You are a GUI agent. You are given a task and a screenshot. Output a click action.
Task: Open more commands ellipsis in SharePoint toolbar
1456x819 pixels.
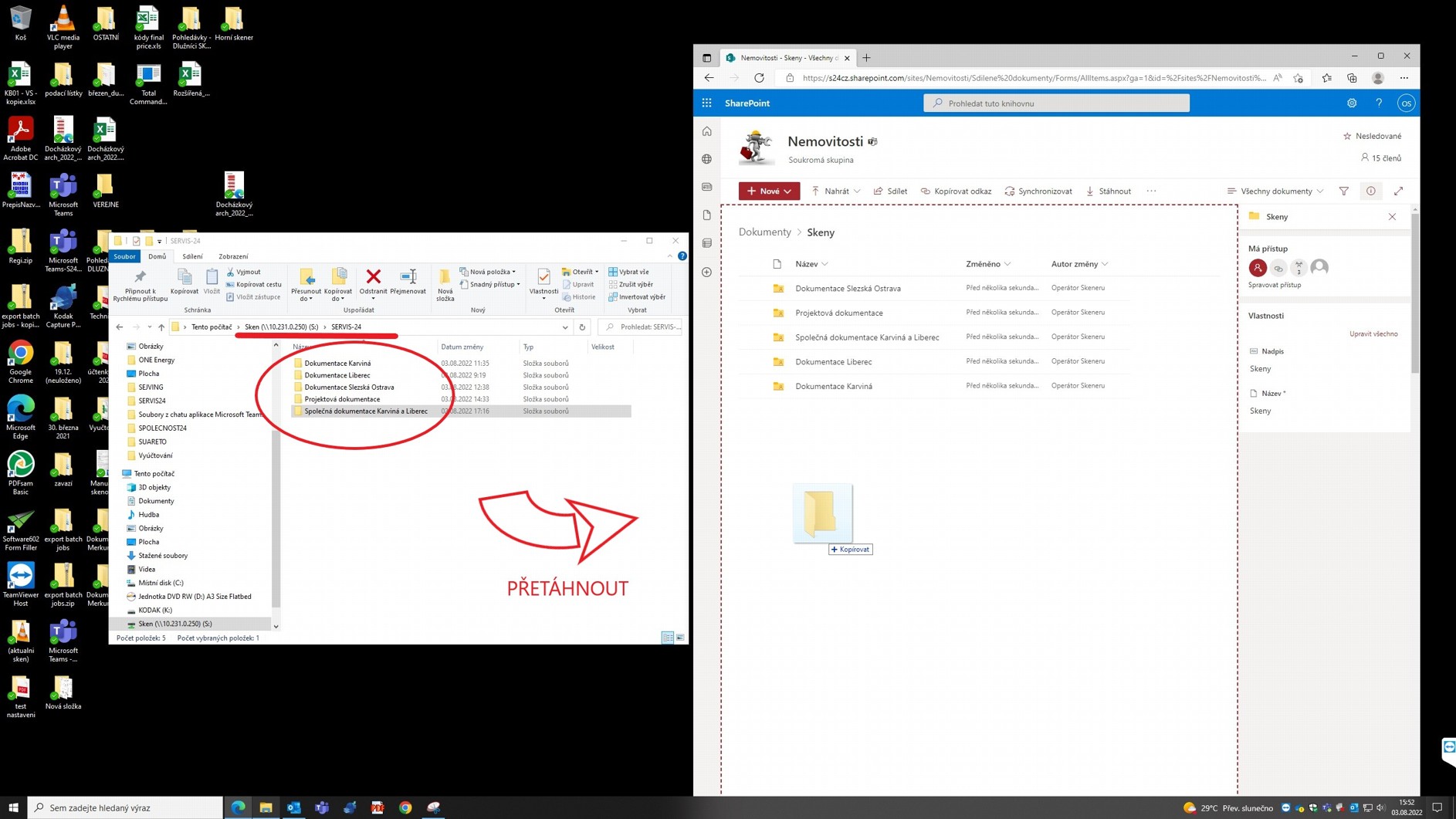[x=1151, y=191]
